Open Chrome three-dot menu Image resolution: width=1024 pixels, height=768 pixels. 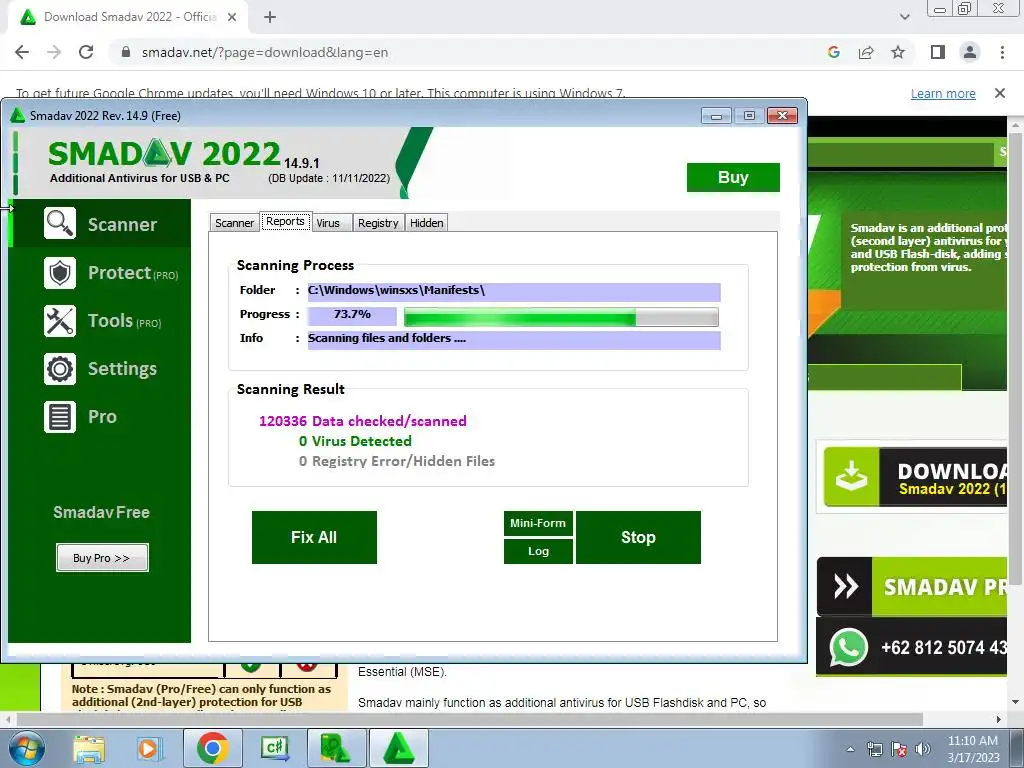pos(1002,52)
